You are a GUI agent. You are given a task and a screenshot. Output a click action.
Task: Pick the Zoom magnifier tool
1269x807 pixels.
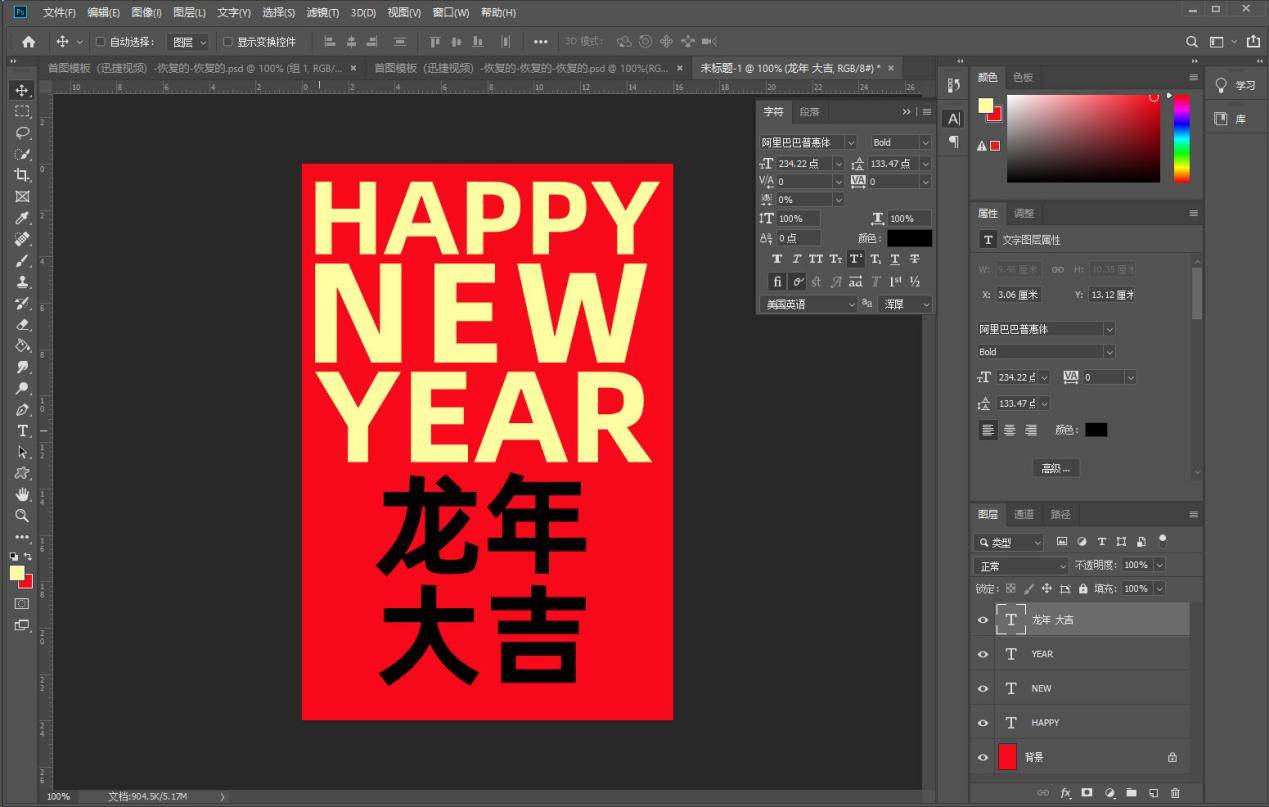coord(22,516)
